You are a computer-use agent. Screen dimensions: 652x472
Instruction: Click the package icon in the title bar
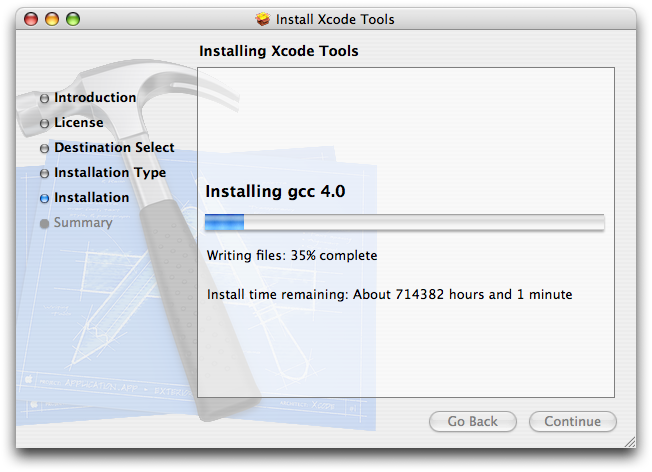click(x=263, y=18)
